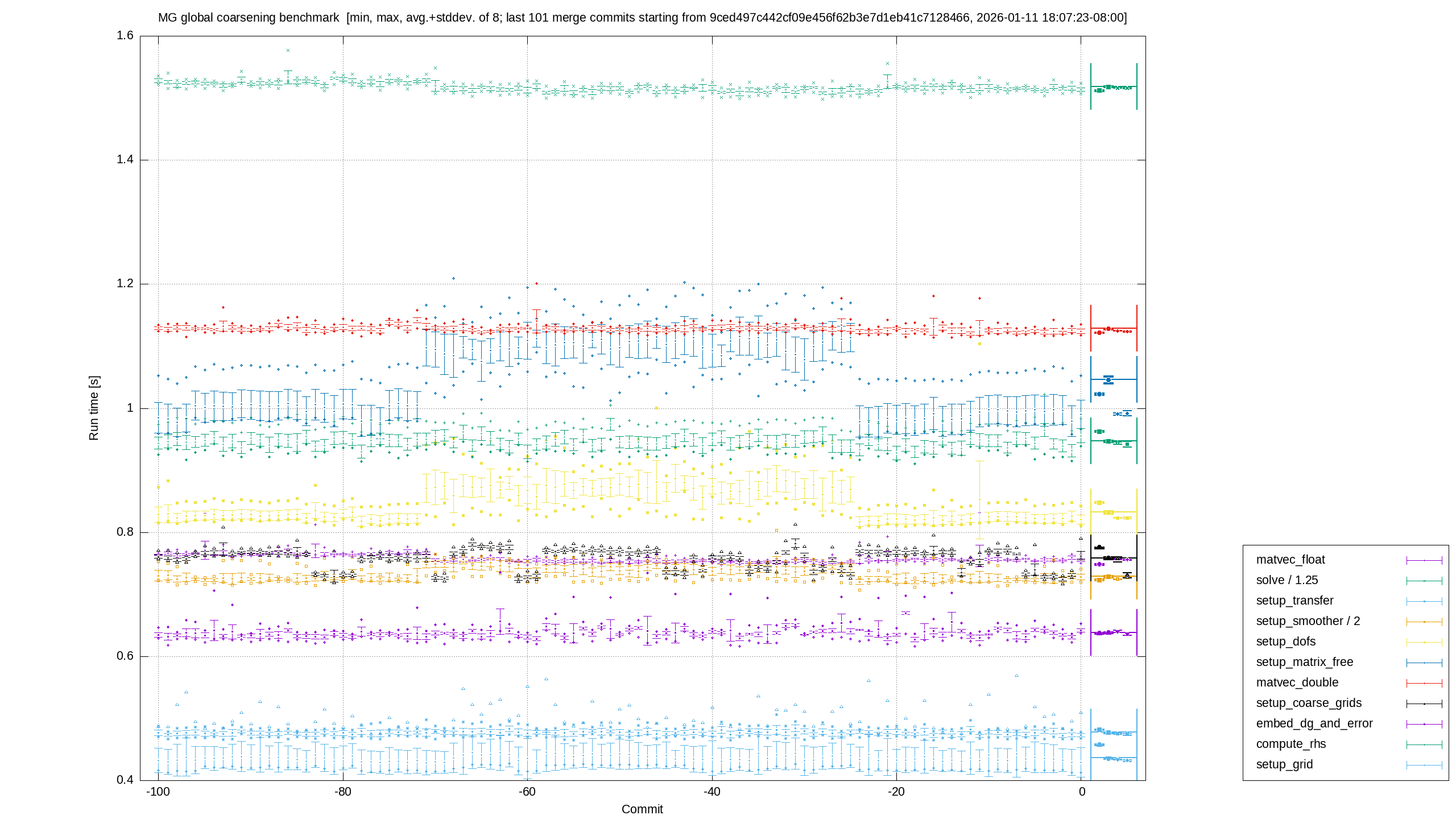Image resolution: width=1456 pixels, height=819 pixels.
Task: Click the Run time [s] y-axis label
Action: [94, 408]
